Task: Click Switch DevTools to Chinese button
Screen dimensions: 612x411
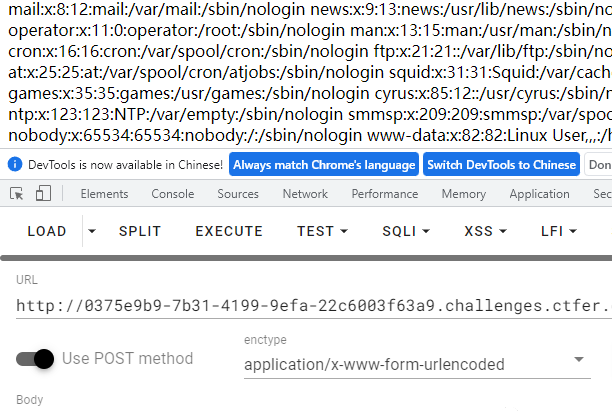Action: click(x=502, y=164)
